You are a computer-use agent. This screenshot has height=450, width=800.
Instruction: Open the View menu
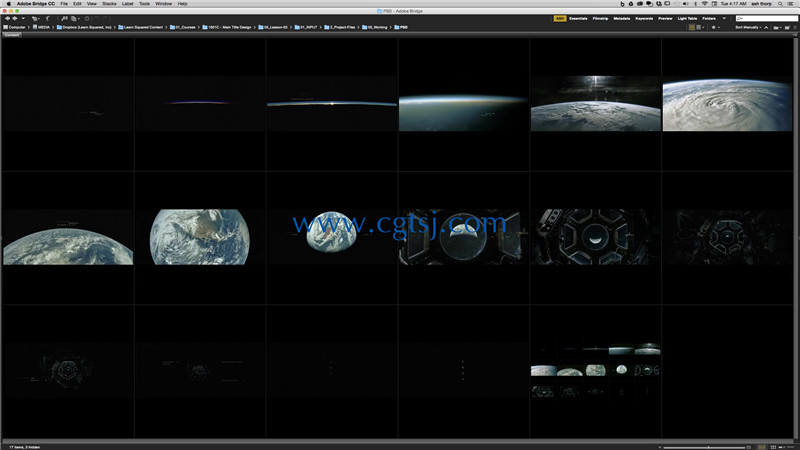91,4
